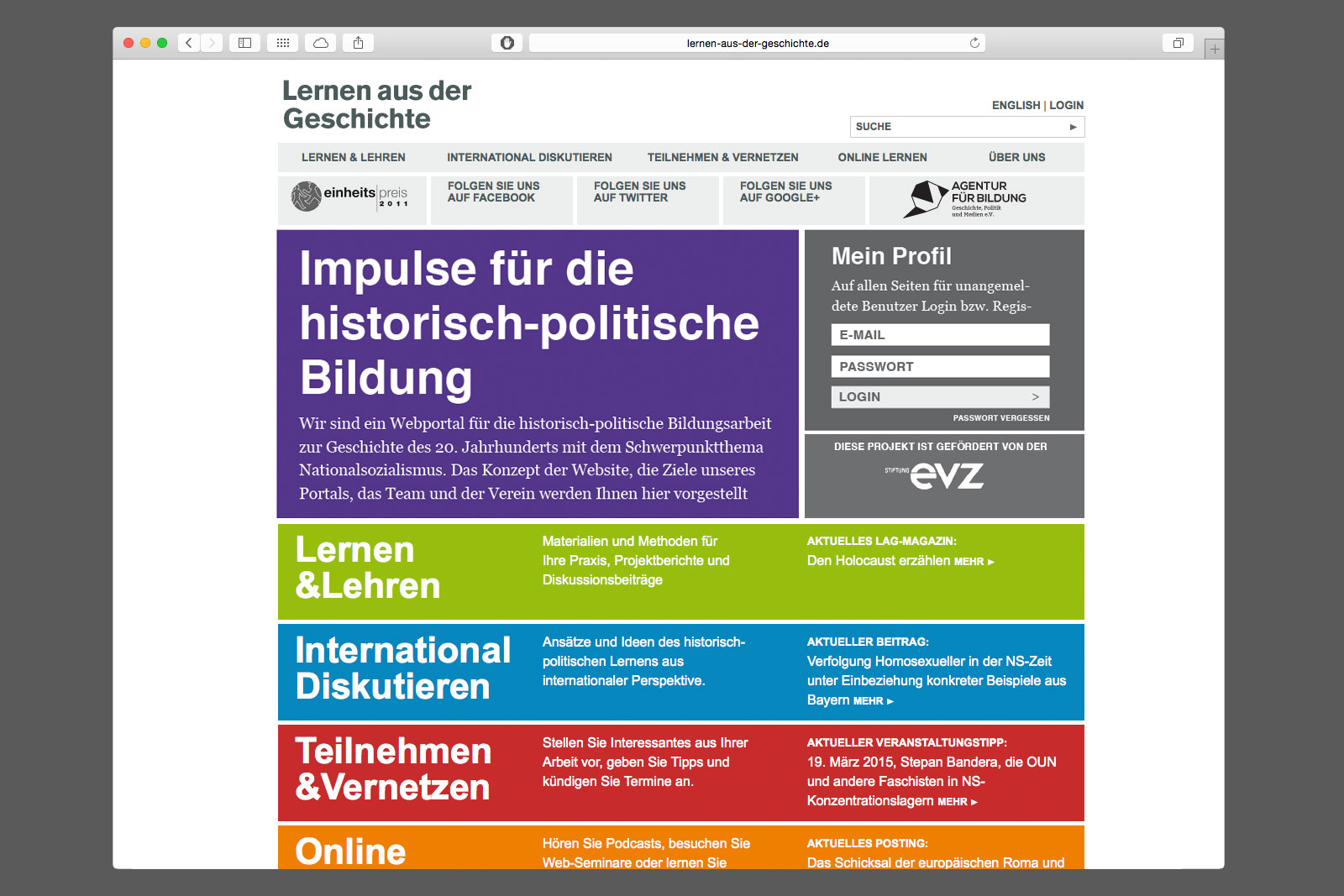This screenshot has width=1344, height=896.
Task: Click the iCloud tabs icon
Action: (321, 43)
